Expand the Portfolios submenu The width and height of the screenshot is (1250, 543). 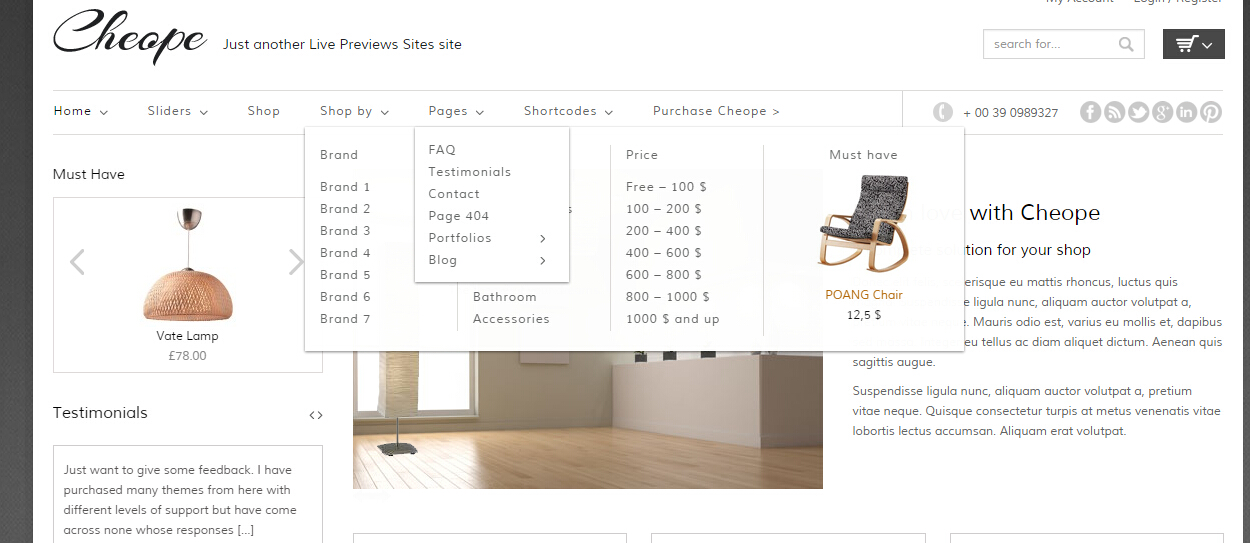click(487, 238)
